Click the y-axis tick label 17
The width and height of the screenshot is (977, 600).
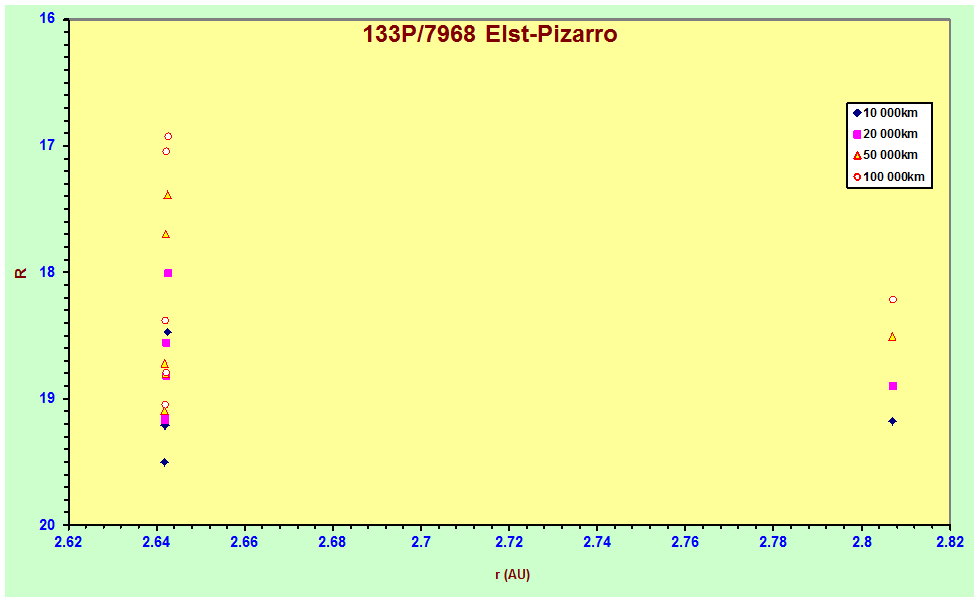47,145
